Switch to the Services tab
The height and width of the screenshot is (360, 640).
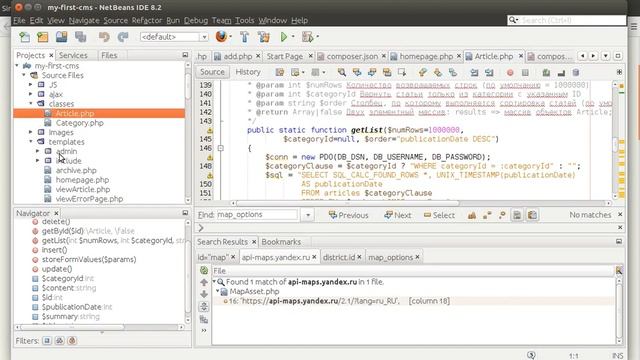[x=73, y=55]
